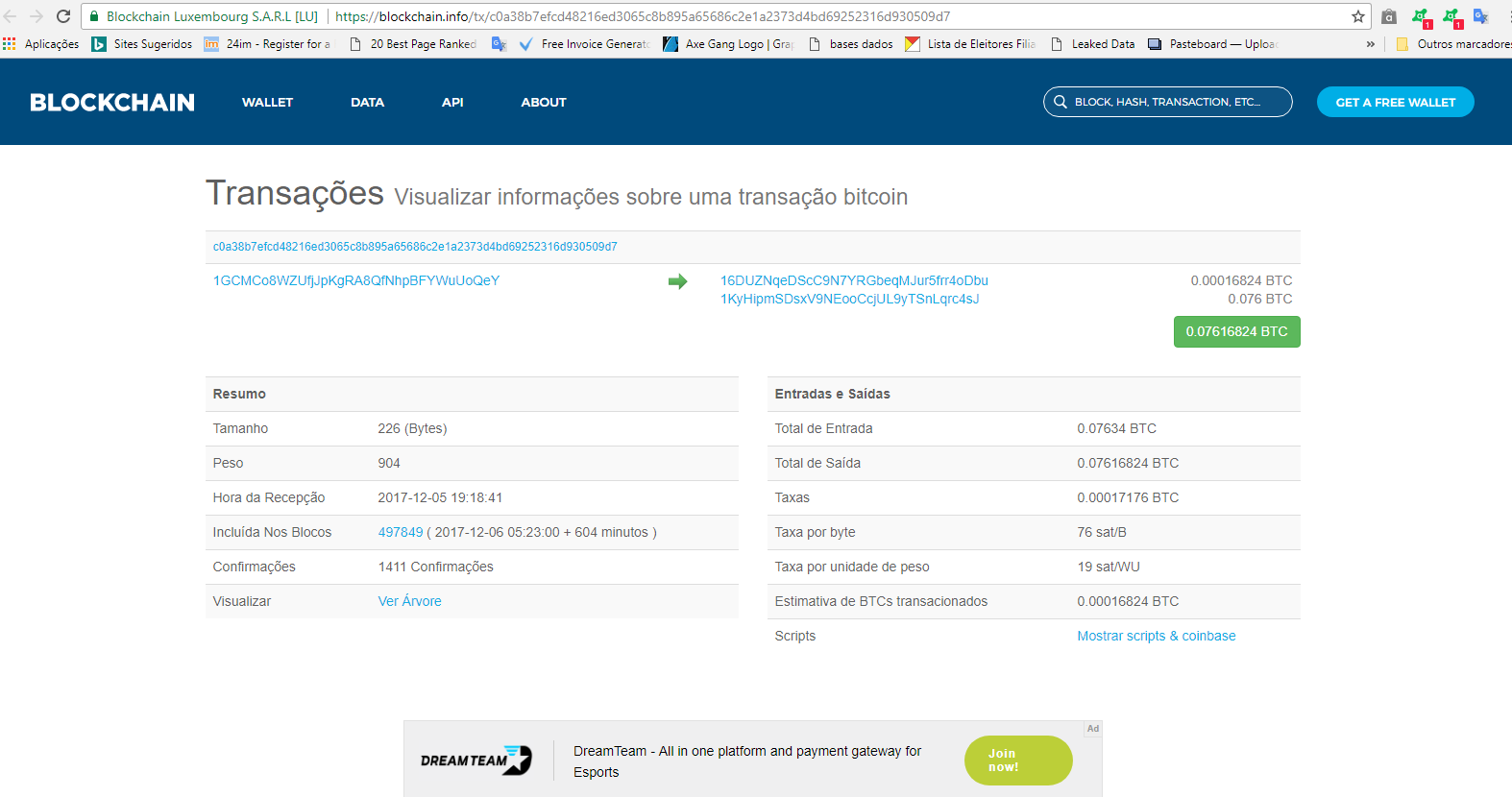Bookmark this page with the star icon

pos(1358,16)
